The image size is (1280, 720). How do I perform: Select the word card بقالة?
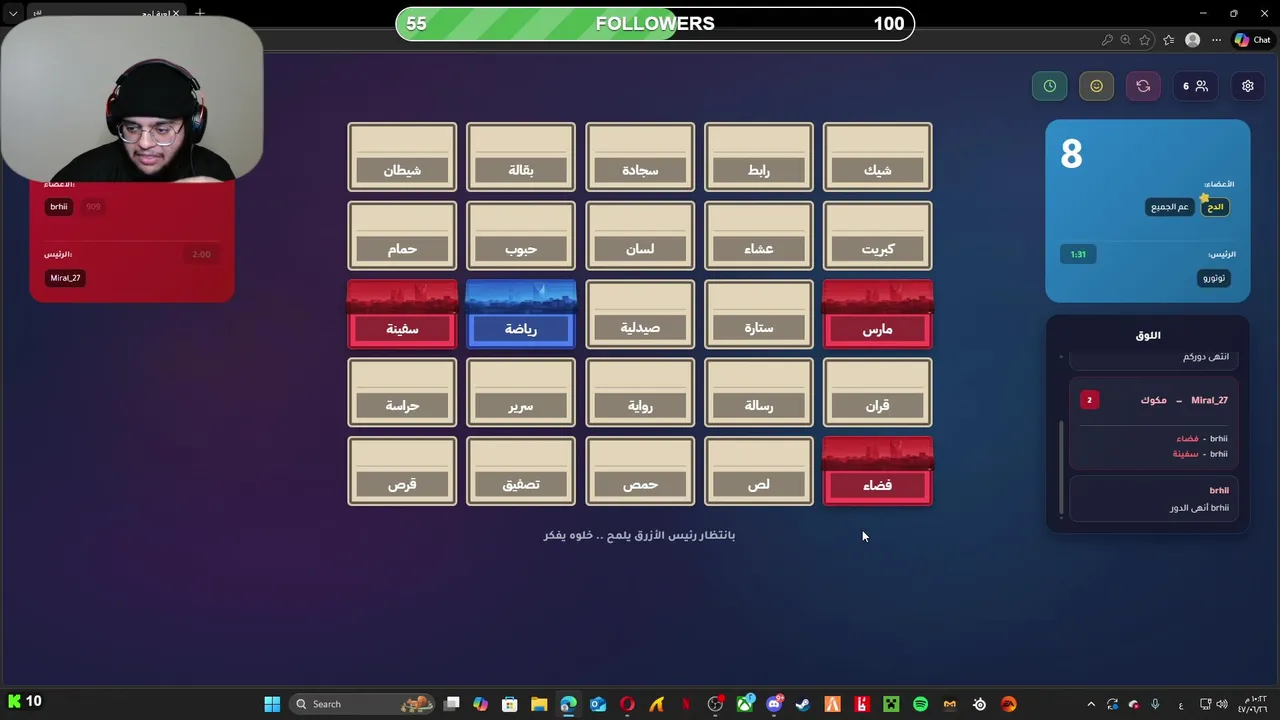(x=521, y=157)
